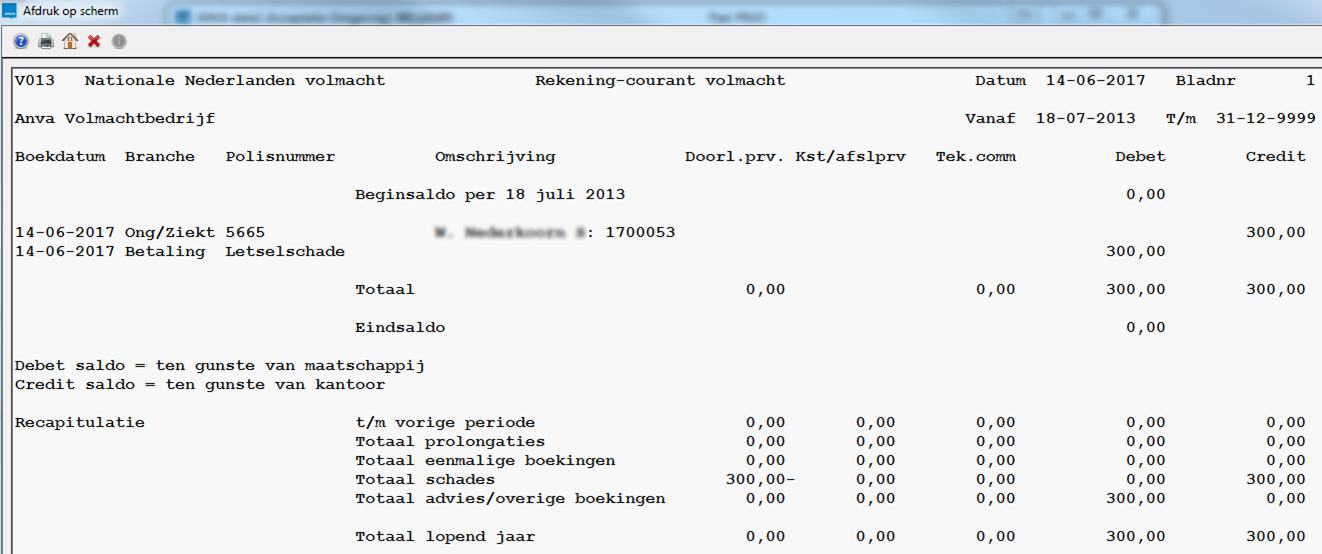1322x554 pixels.
Task: Click the 'Credit saldo = ten gunste van kantoor' line
Action: (x=200, y=384)
